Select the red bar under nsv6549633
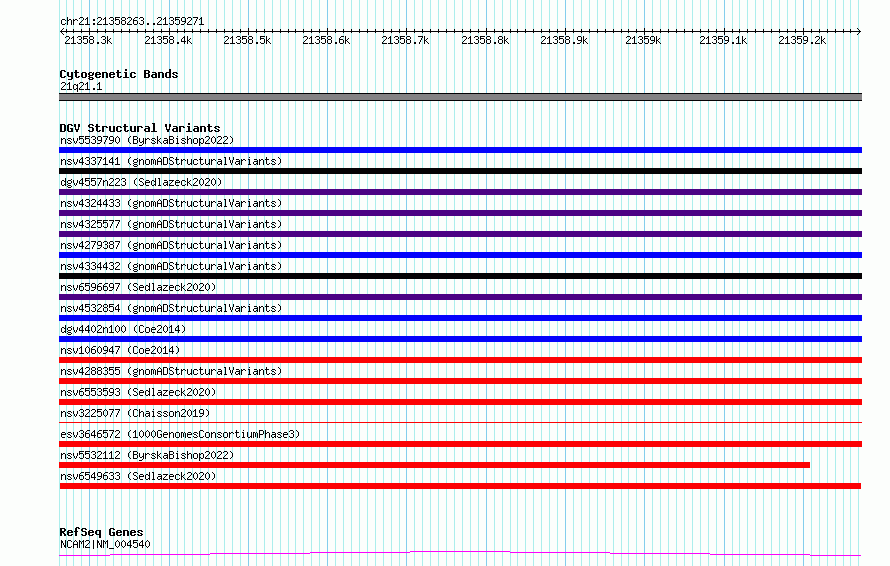890x566 pixels. [x=460, y=486]
